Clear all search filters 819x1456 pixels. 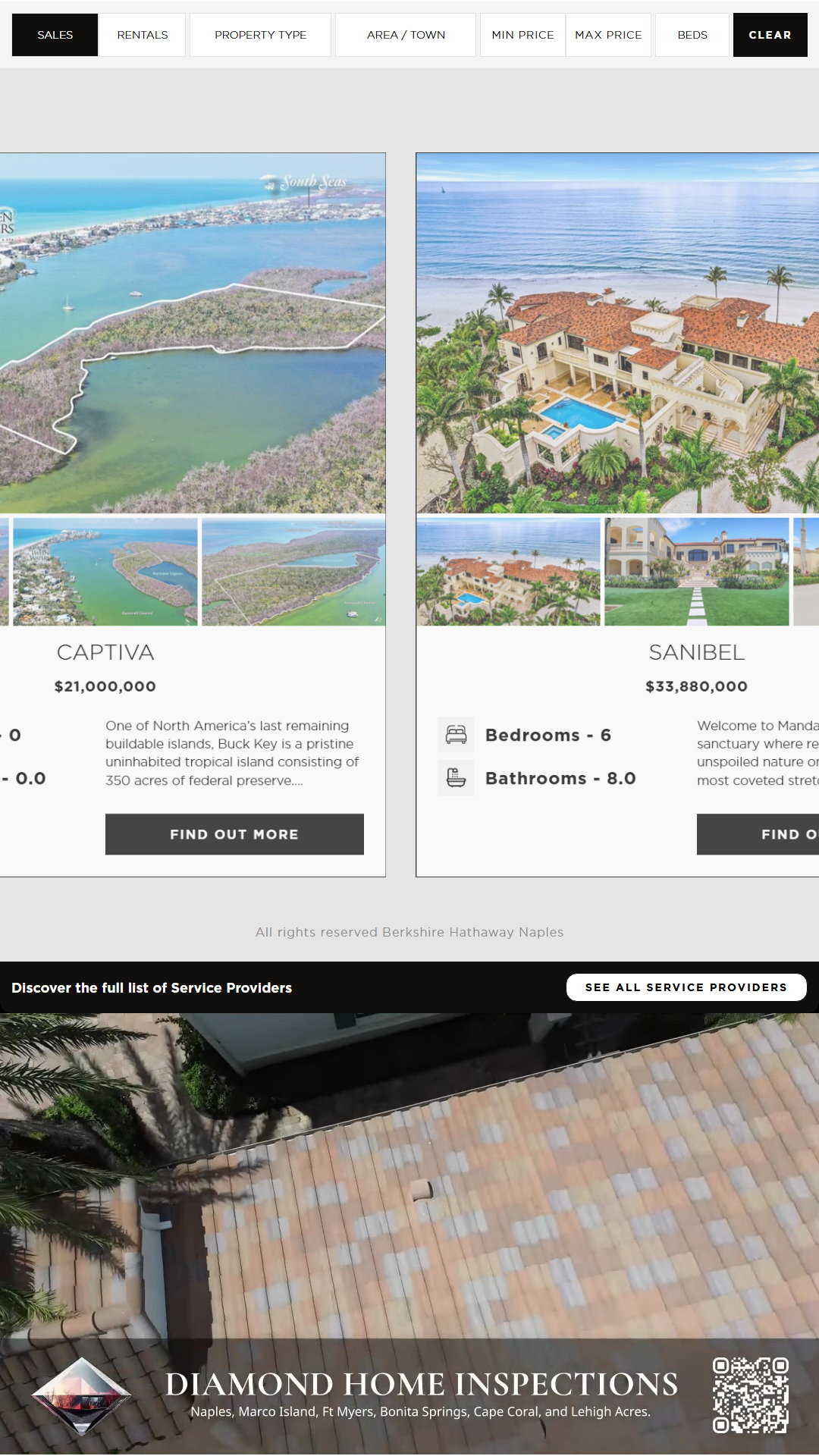[x=770, y=35]
